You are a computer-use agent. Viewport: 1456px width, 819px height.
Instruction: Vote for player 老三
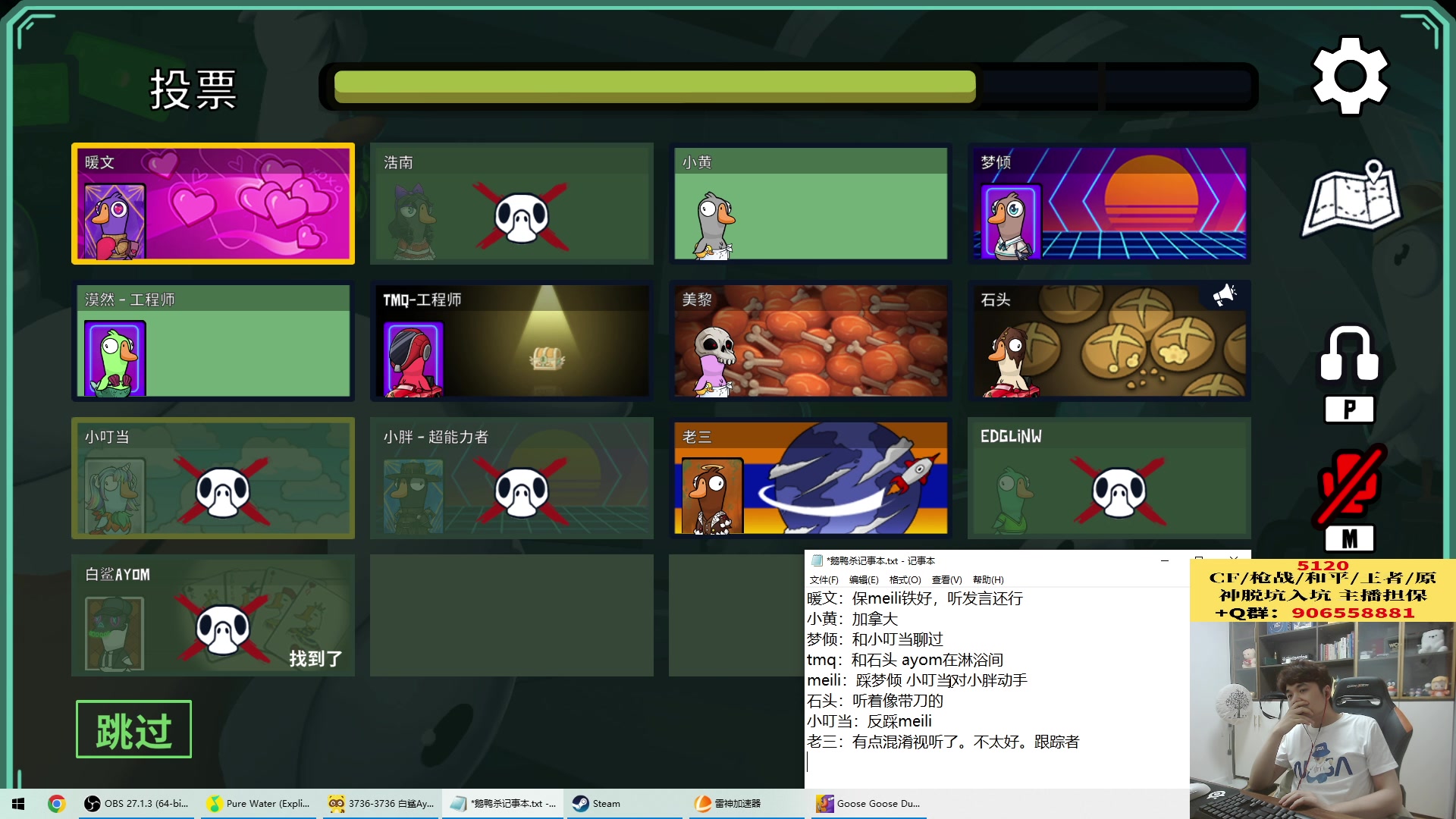(x=811, y=478)
